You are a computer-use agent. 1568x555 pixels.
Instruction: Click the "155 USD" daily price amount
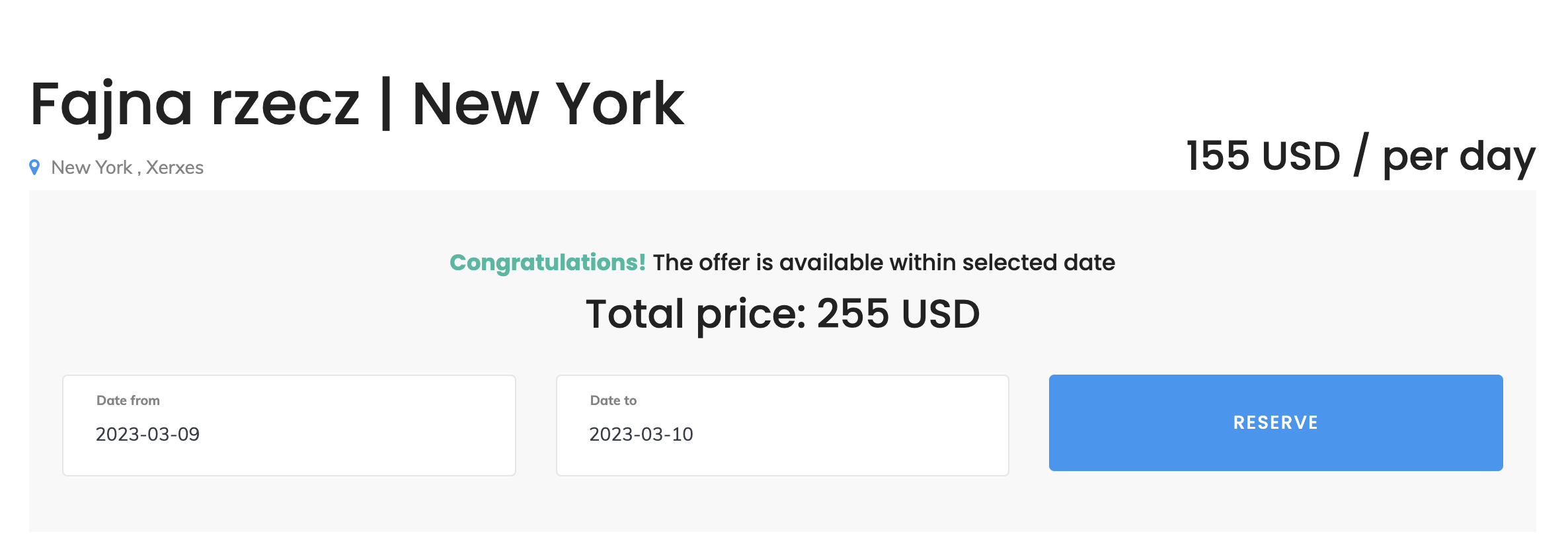1263,157
